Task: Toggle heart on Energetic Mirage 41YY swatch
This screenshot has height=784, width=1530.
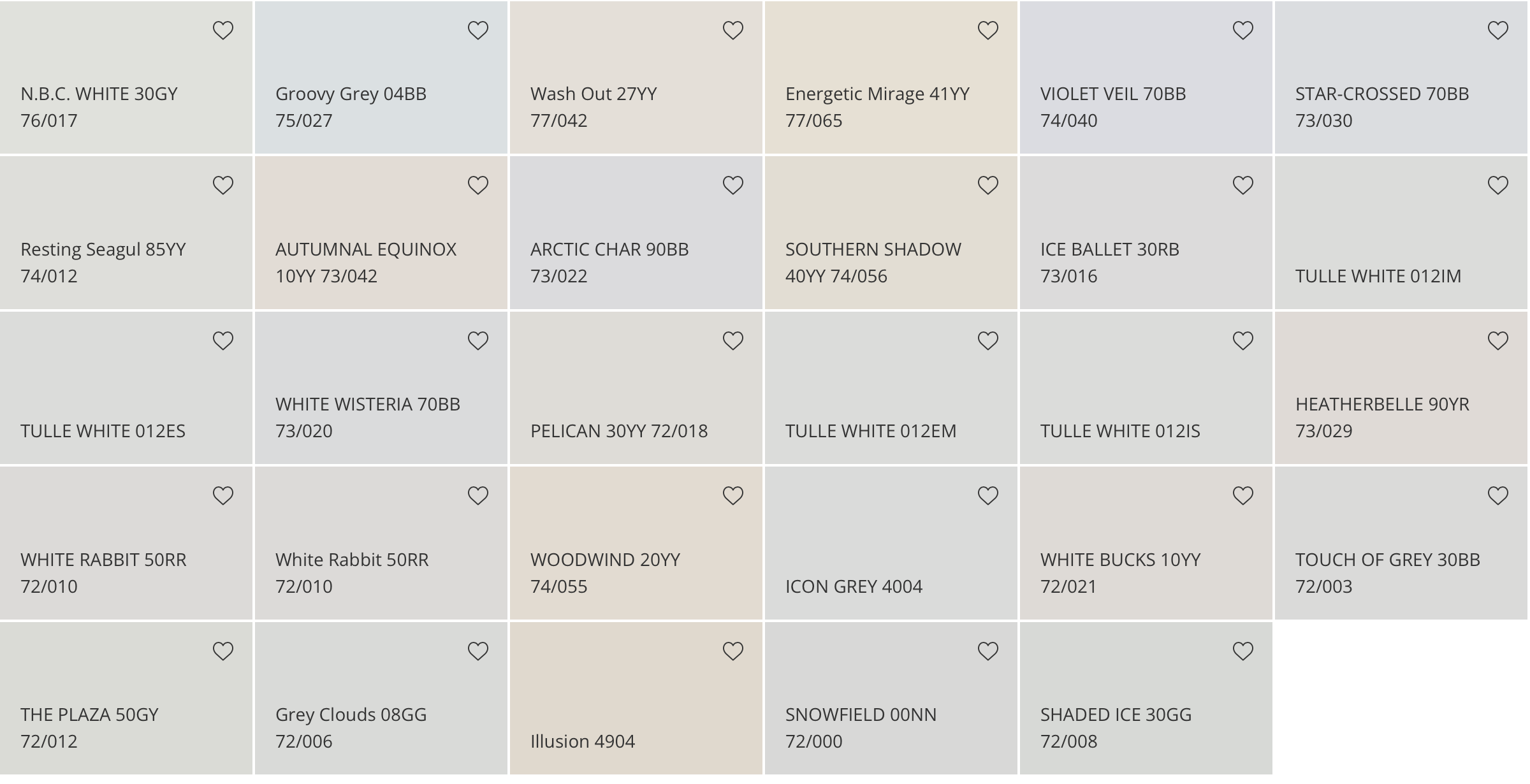Action: (x=987, y=30)
